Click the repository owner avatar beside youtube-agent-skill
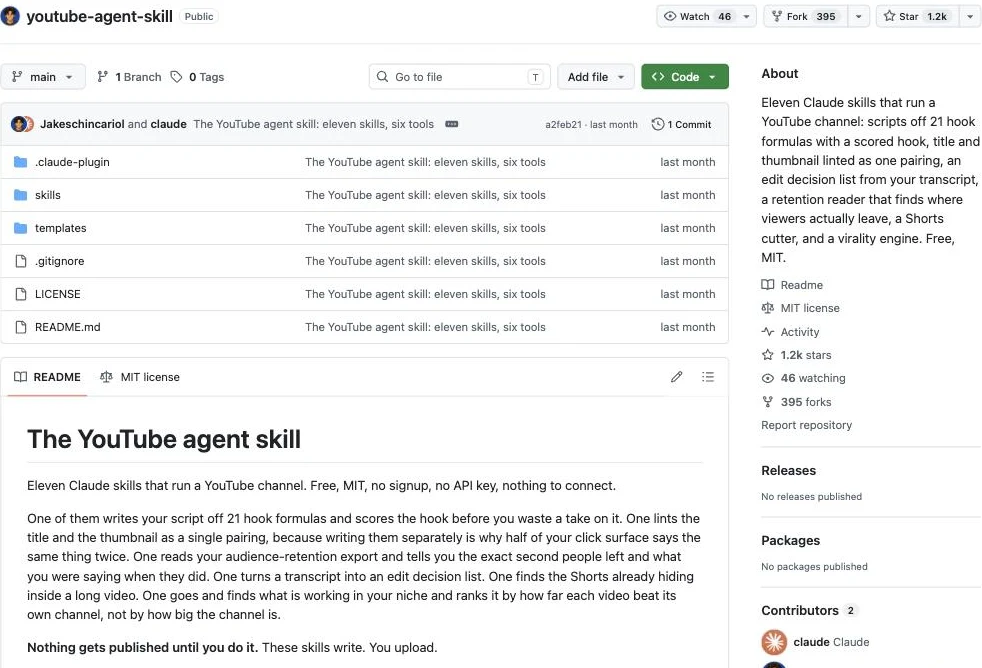The height and width of the screenshot is (668, 982). [x=10, y=16]
